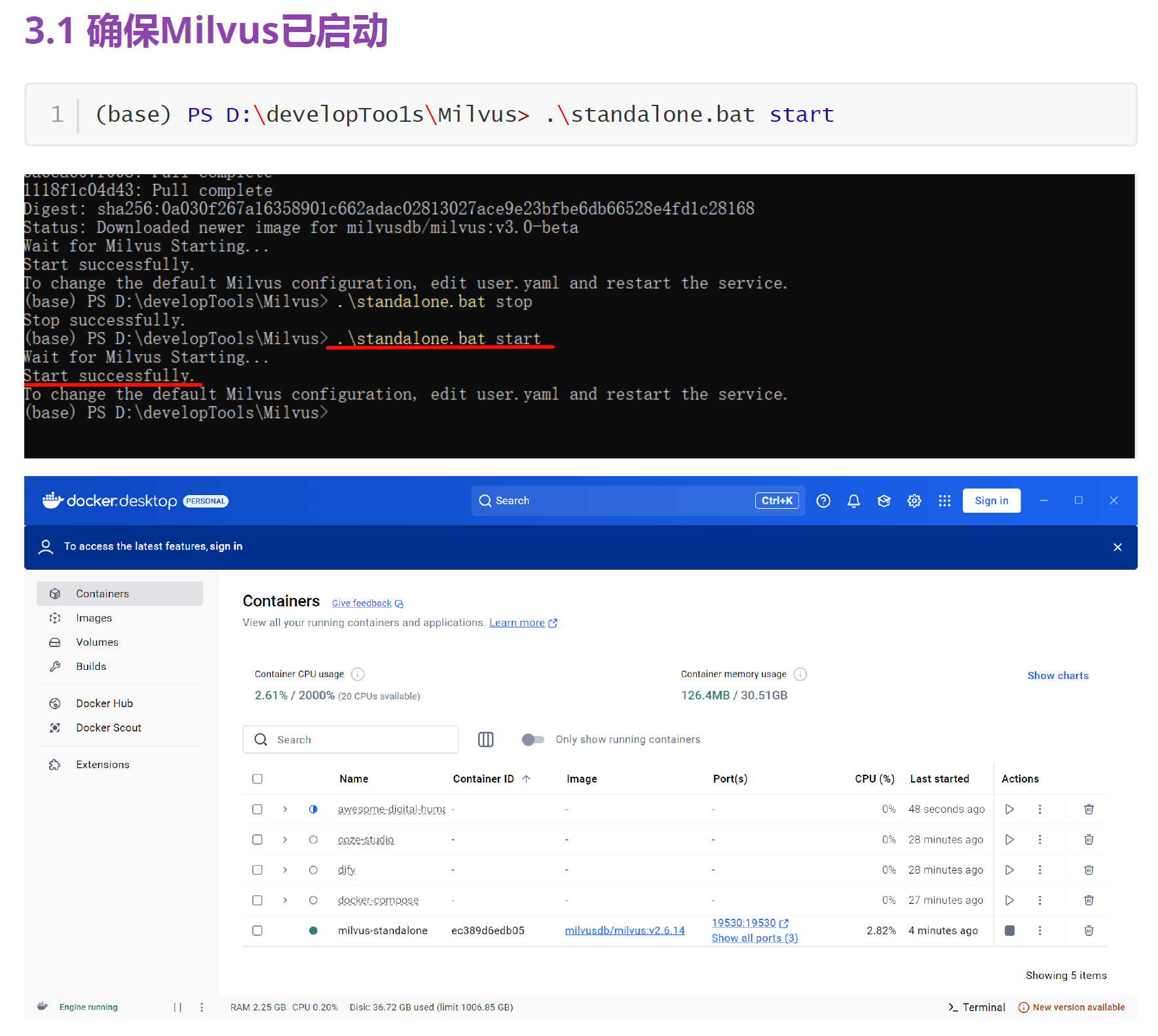The image size is (1158, 1036).
Task: Focus the containers Search field
Action: point(350,739)
